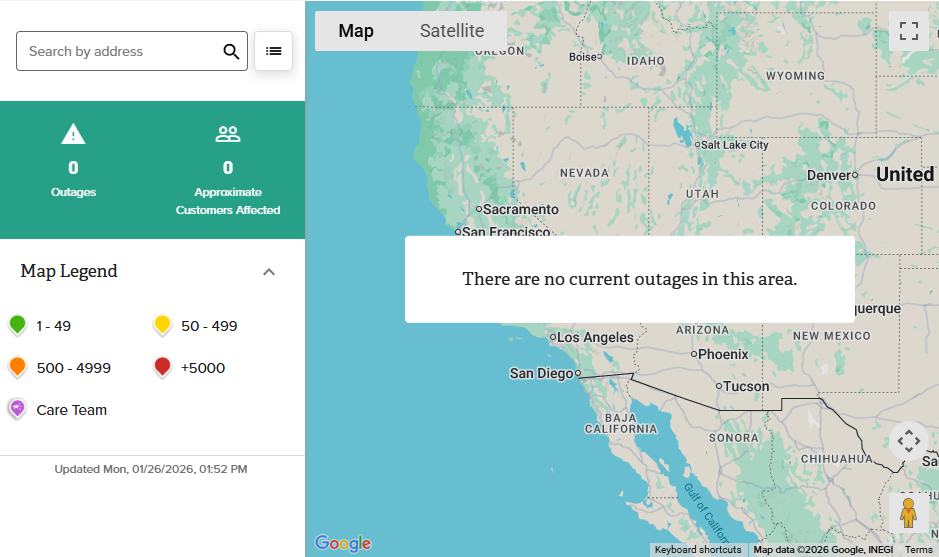Click the Street View pegman

pyautogui.click(x=908, y=513)
